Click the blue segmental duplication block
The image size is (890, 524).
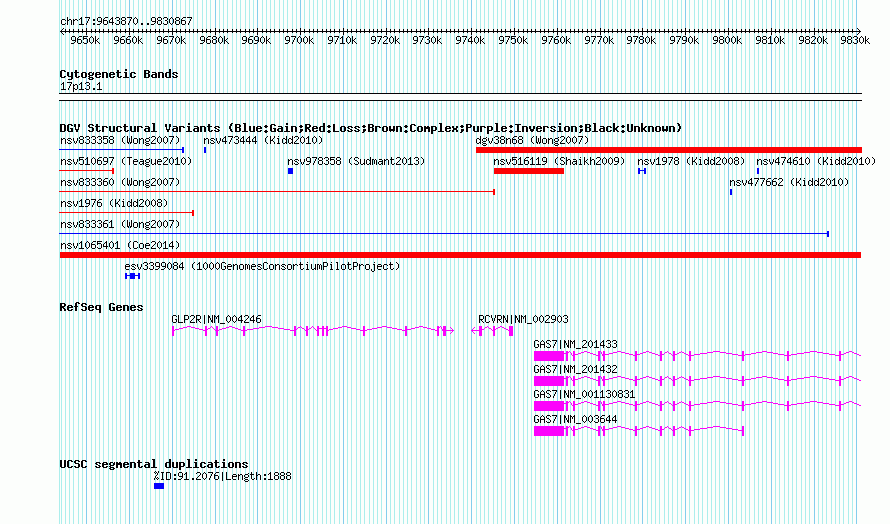tap(159, 486)
